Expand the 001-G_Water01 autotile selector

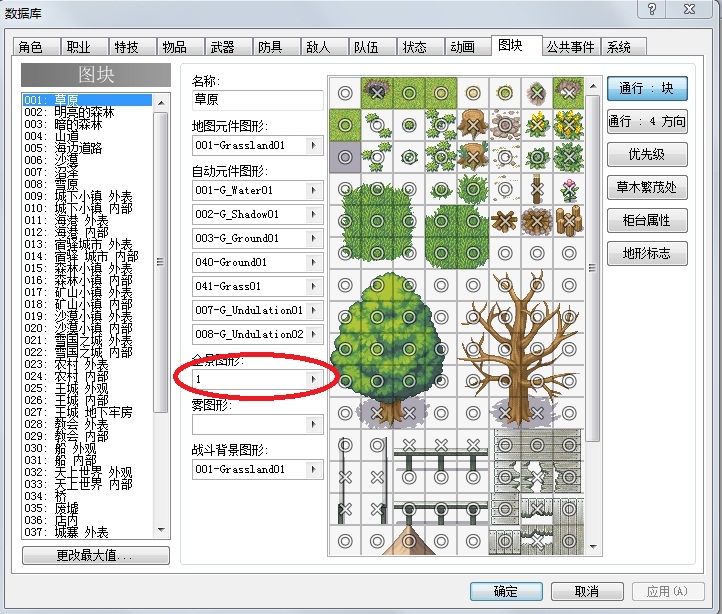pos(314,190)
